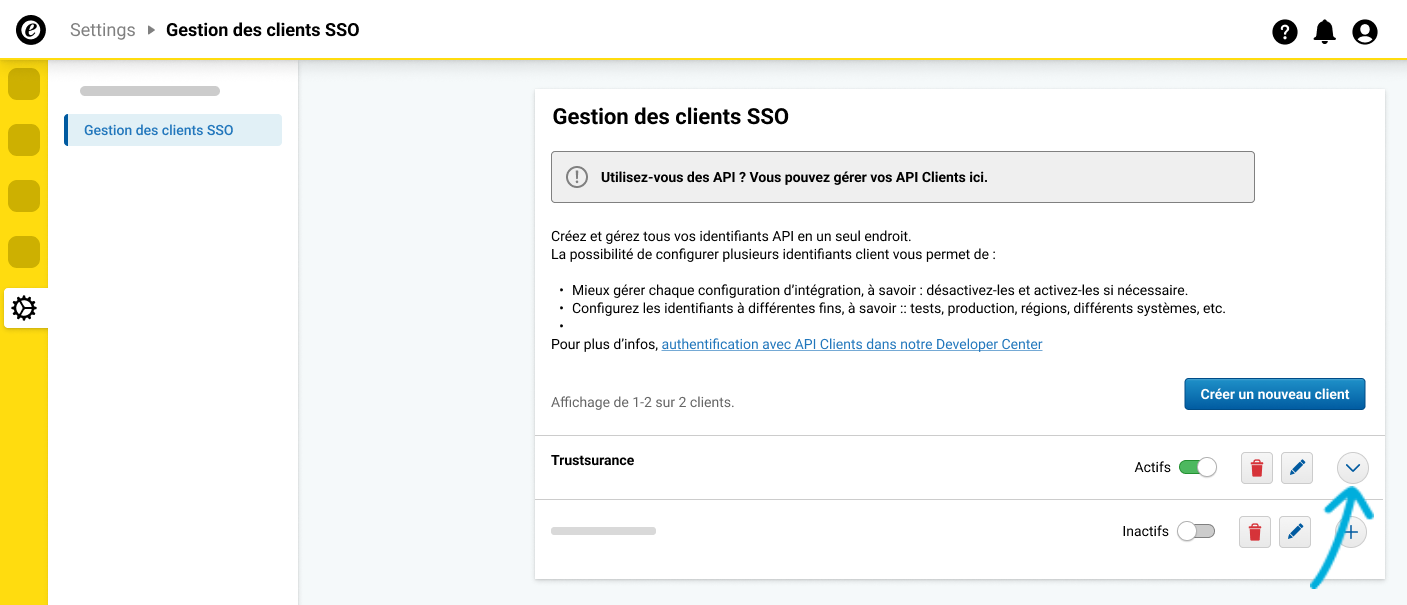1407x605 pixels.
Task: Delete the Trustsurance client
Action: pyautogui.click(x=1257, y=468)
